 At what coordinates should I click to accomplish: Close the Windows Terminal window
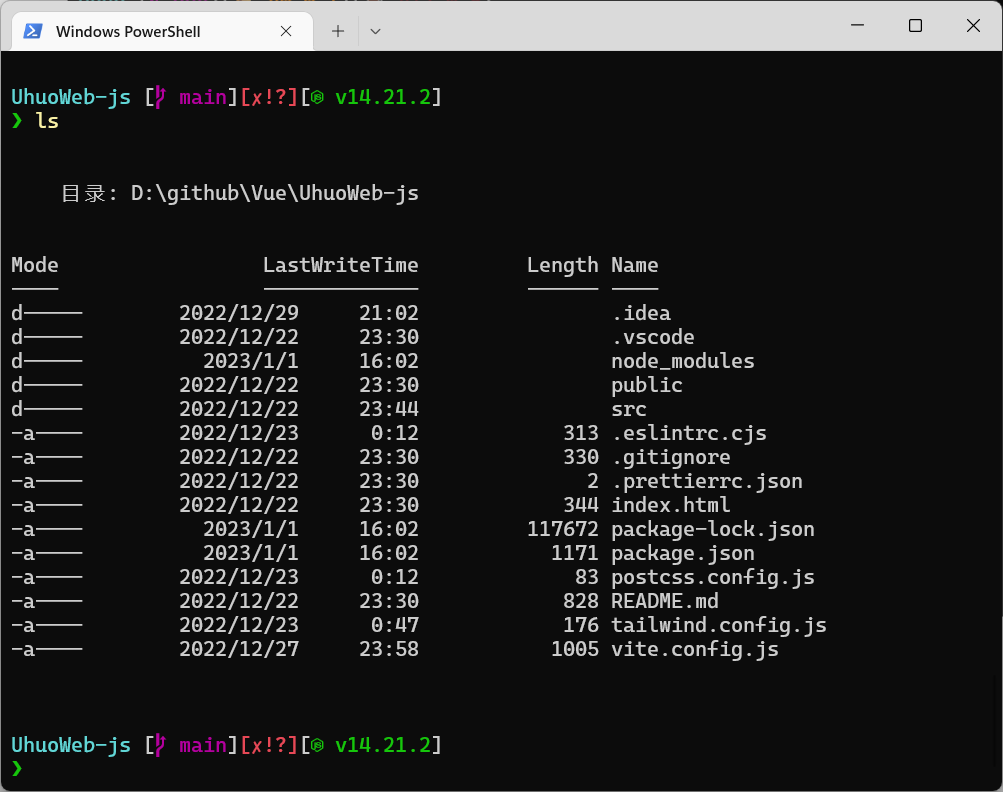pyautogui.click(x=973, y=26)
